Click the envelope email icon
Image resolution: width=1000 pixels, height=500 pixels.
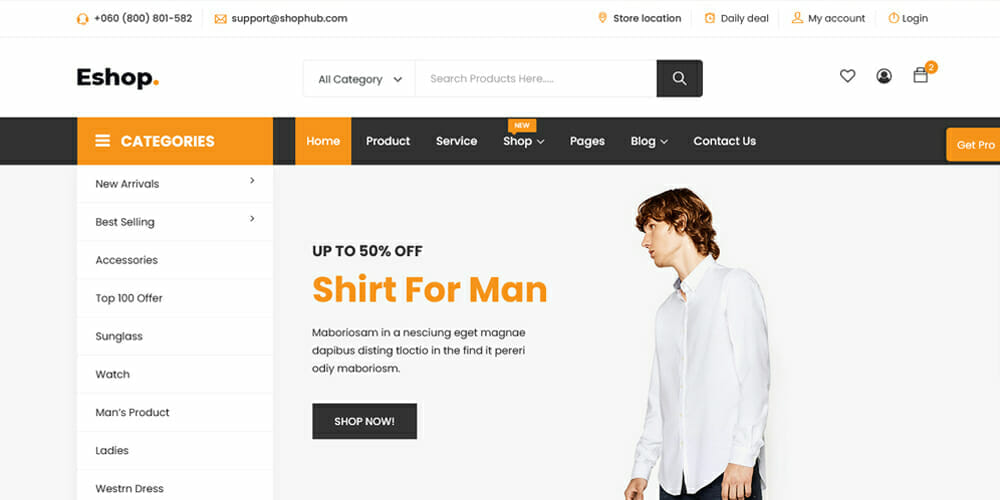click(x=220, y=19)
